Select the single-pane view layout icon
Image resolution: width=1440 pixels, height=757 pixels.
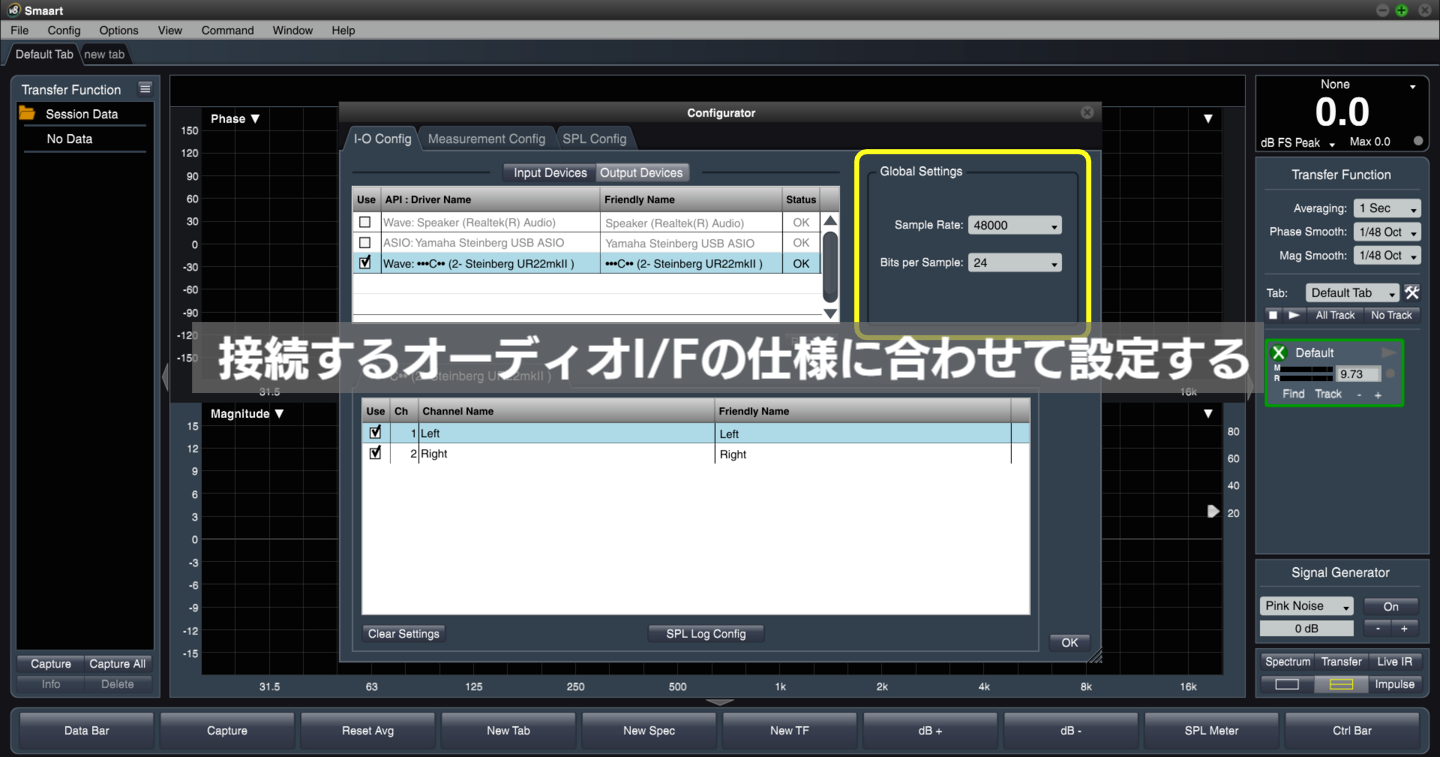(1287, 684)
